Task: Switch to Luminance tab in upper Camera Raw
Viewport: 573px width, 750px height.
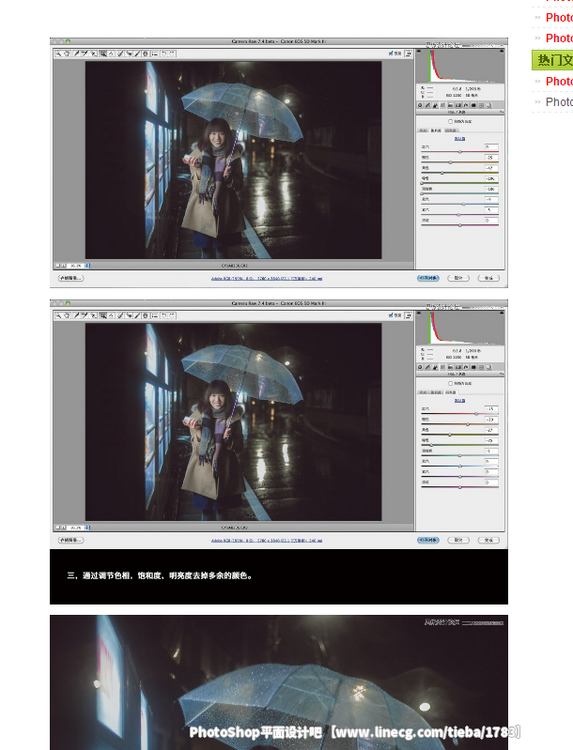Action: (x=452, y=131)
